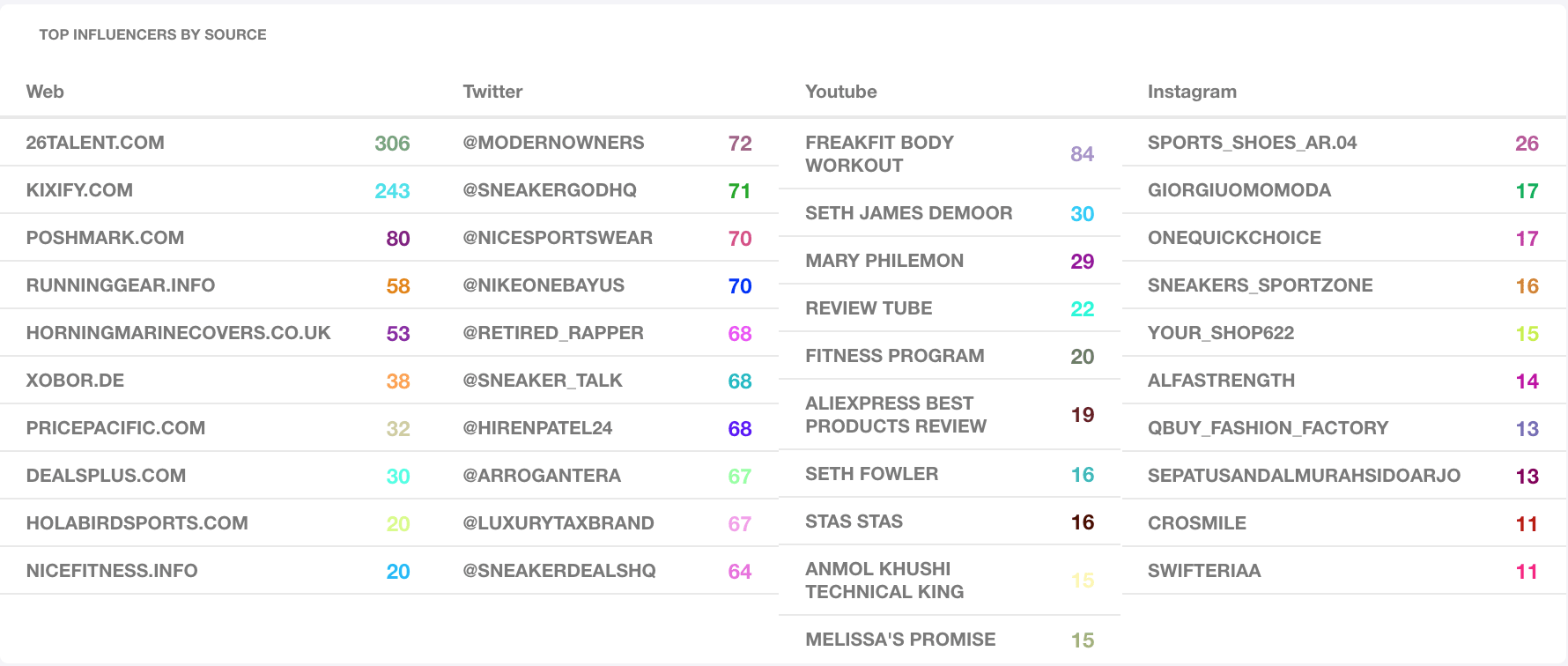Screen dimensions: 1568x666
Task: Select the @SNEAKERGODHQ Twitter influencer
Action: pyautogui.click(x=550, y=190)
